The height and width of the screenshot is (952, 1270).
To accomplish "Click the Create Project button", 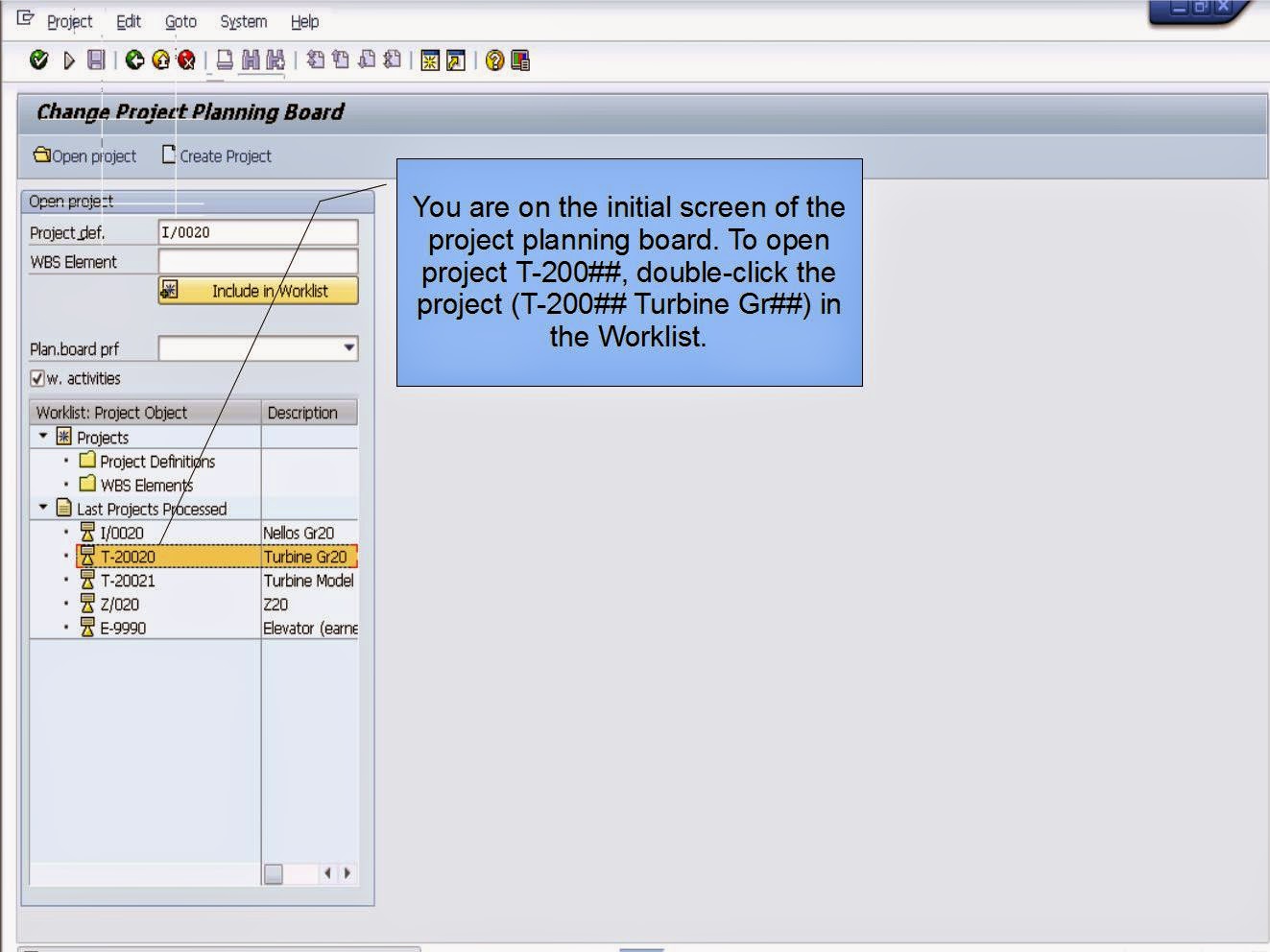I will [217, 155].
